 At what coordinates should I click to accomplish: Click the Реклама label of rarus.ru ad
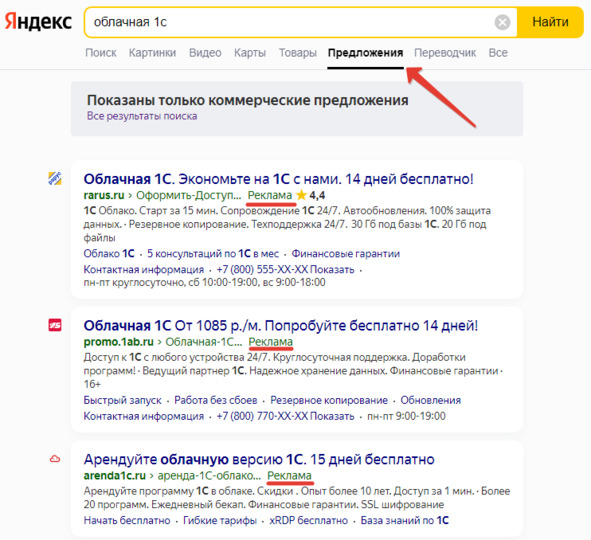click(270, 195)
